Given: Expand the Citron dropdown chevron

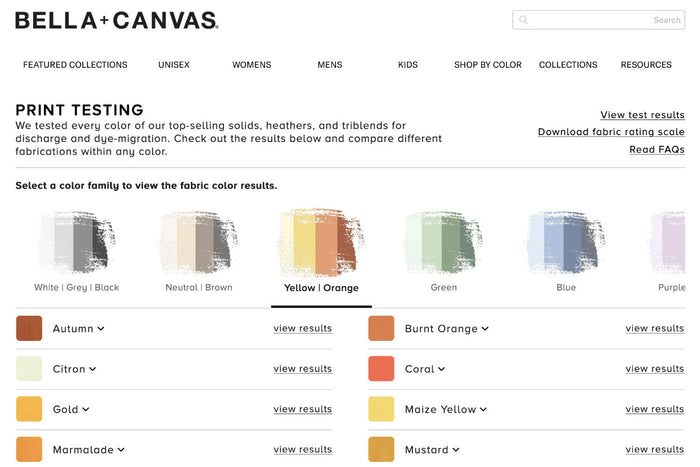Looking at the screenshot, I should [x=92, y=369].
